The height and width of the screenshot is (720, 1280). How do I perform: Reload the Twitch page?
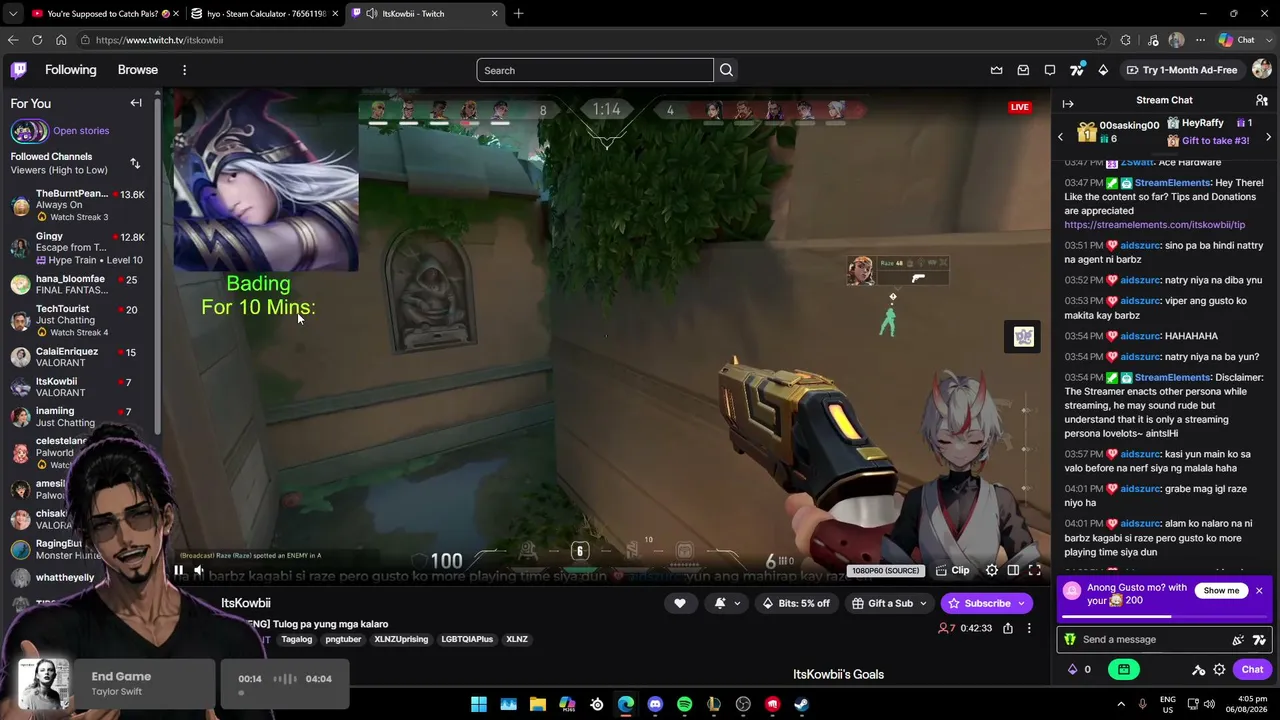pos(37,40)
